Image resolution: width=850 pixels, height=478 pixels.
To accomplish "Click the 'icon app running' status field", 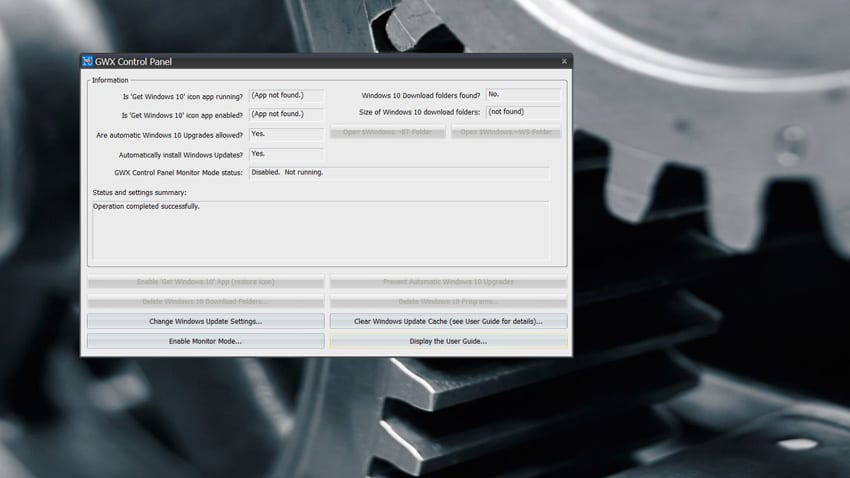I will [286, 96].
